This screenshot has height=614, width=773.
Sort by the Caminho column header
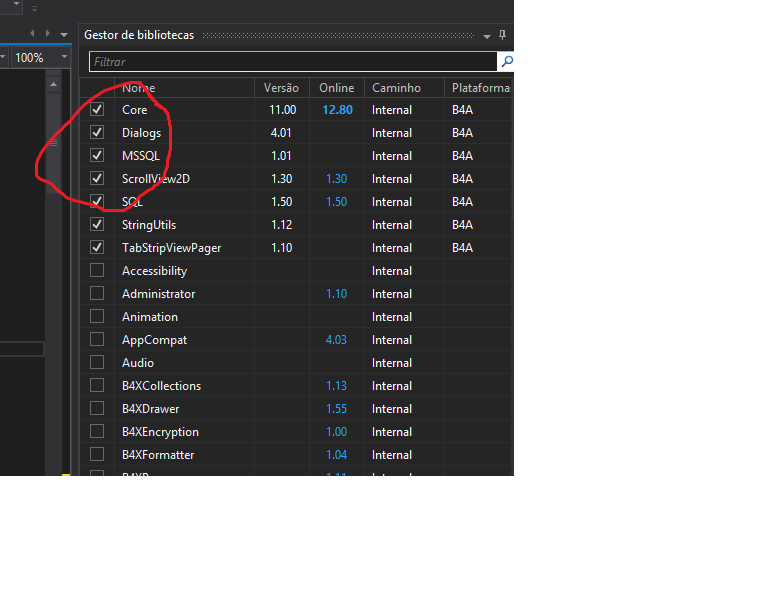point(404,88)
